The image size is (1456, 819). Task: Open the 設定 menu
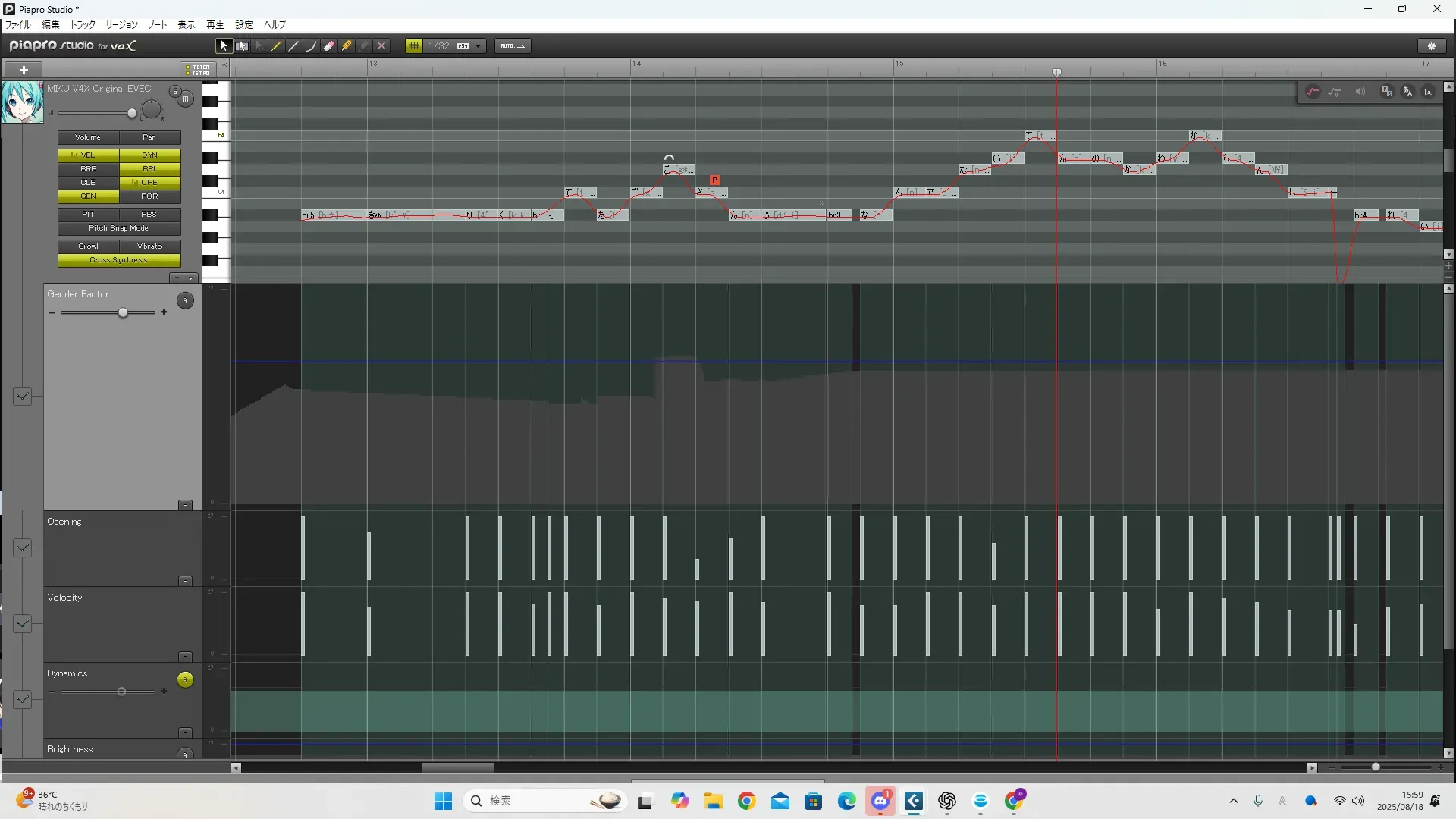tap(243, 25)
